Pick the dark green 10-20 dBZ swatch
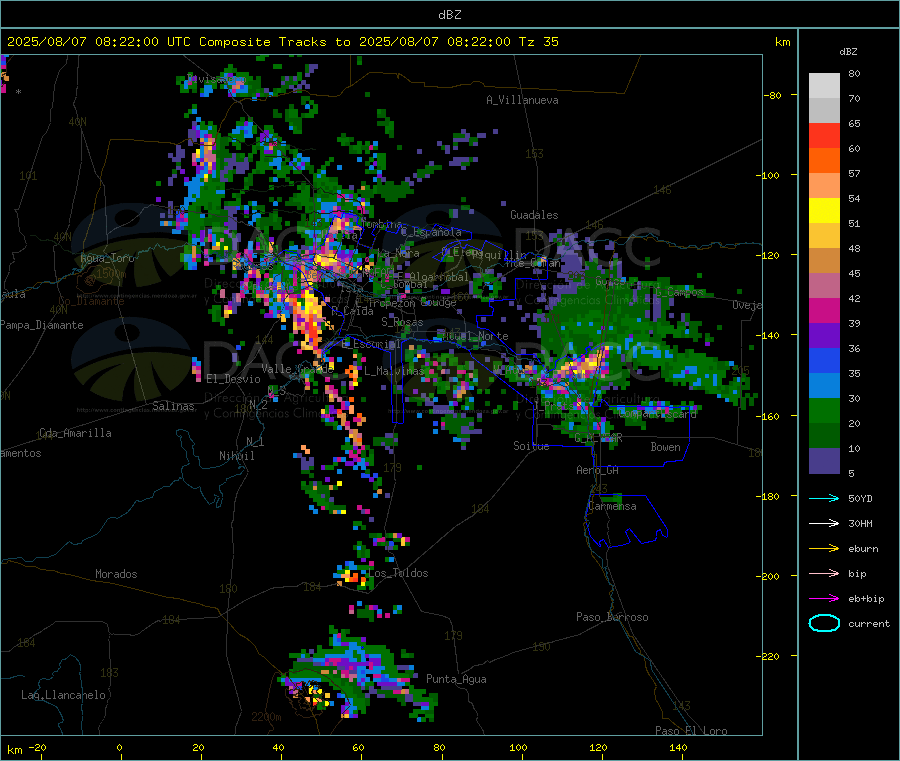The width and height of the screenshot is (900, 761). [x=824, y=436]
